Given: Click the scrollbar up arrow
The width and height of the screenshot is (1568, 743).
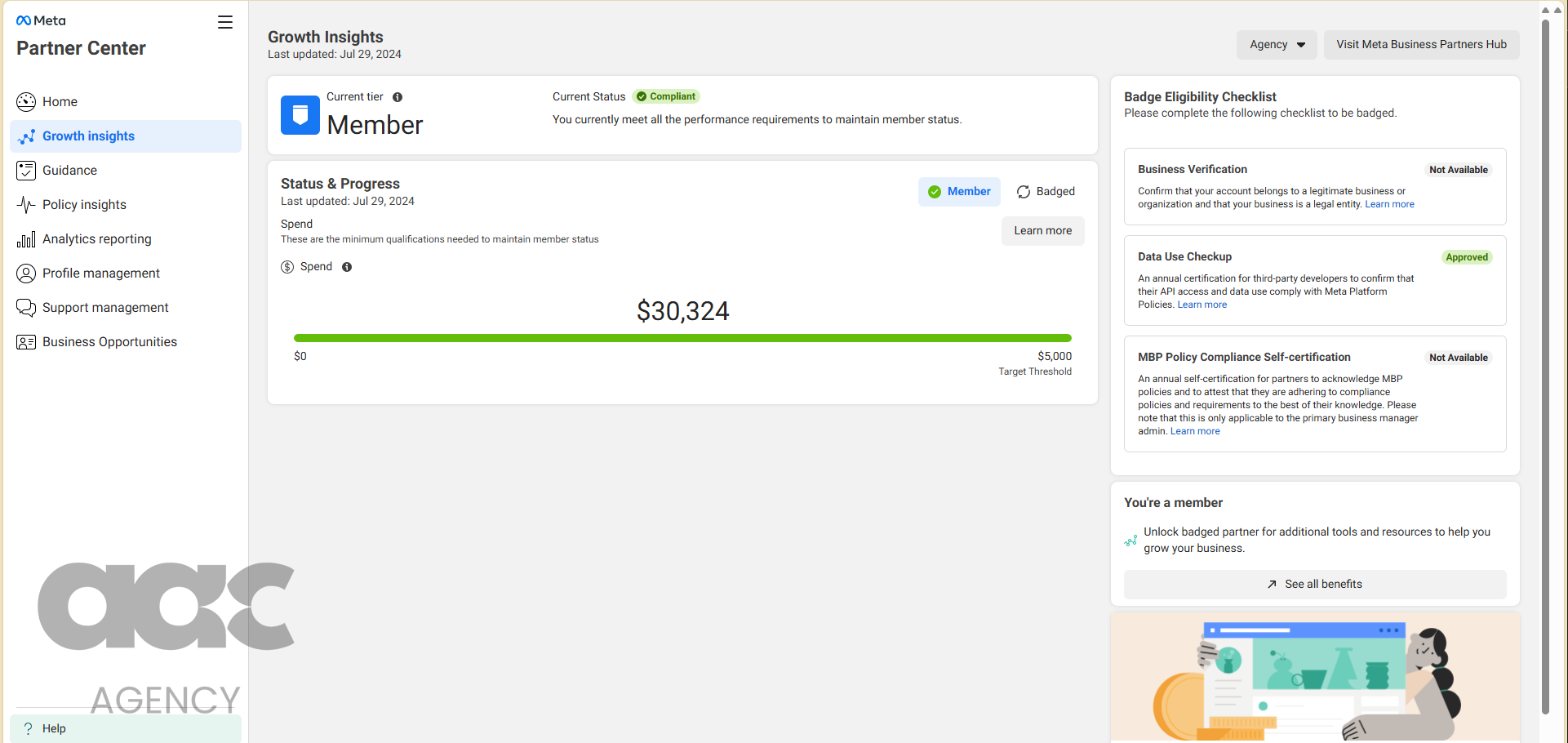Looking at the screenshot, I should tap(1545, 10).
